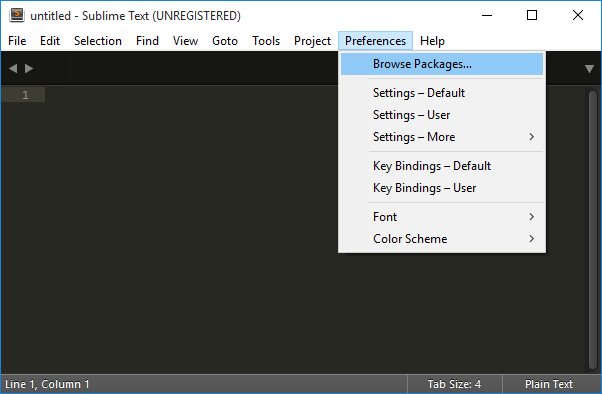
Task: Change indentation via Tab Size: 4
Action: click(454, 384)
